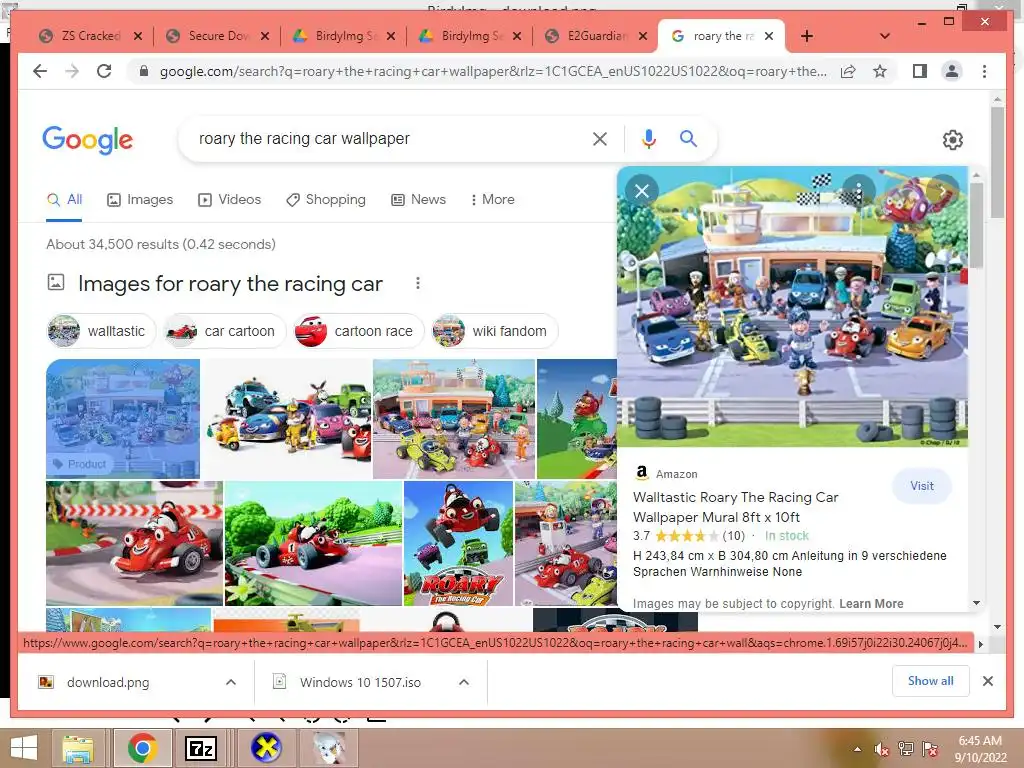Close the downloads bar
The image size is (1024, 768).
coord(987,681)
